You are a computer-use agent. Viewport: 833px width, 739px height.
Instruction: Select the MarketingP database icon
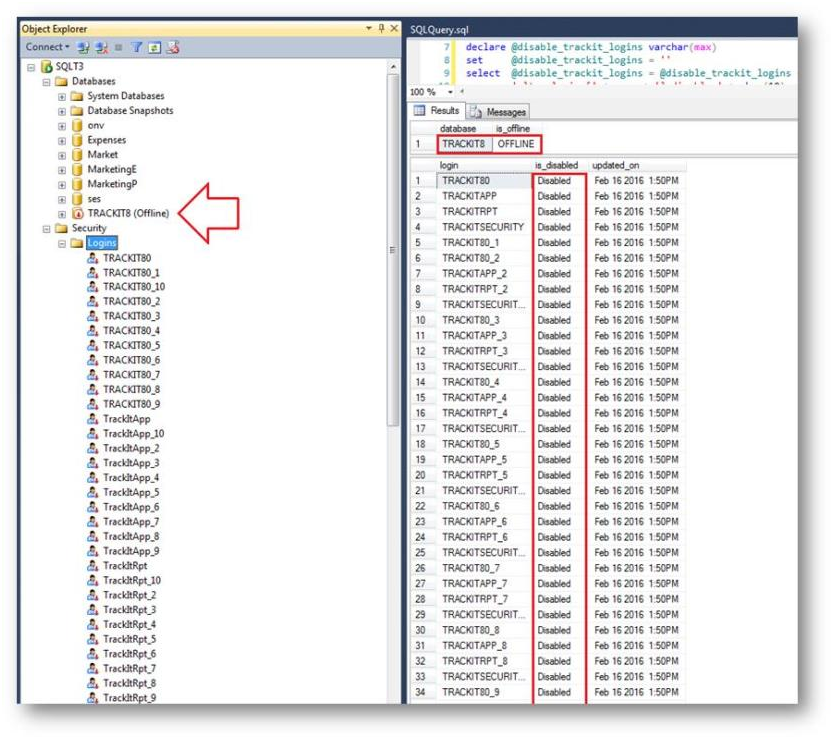pyautogui.click(x=78, y=184)
